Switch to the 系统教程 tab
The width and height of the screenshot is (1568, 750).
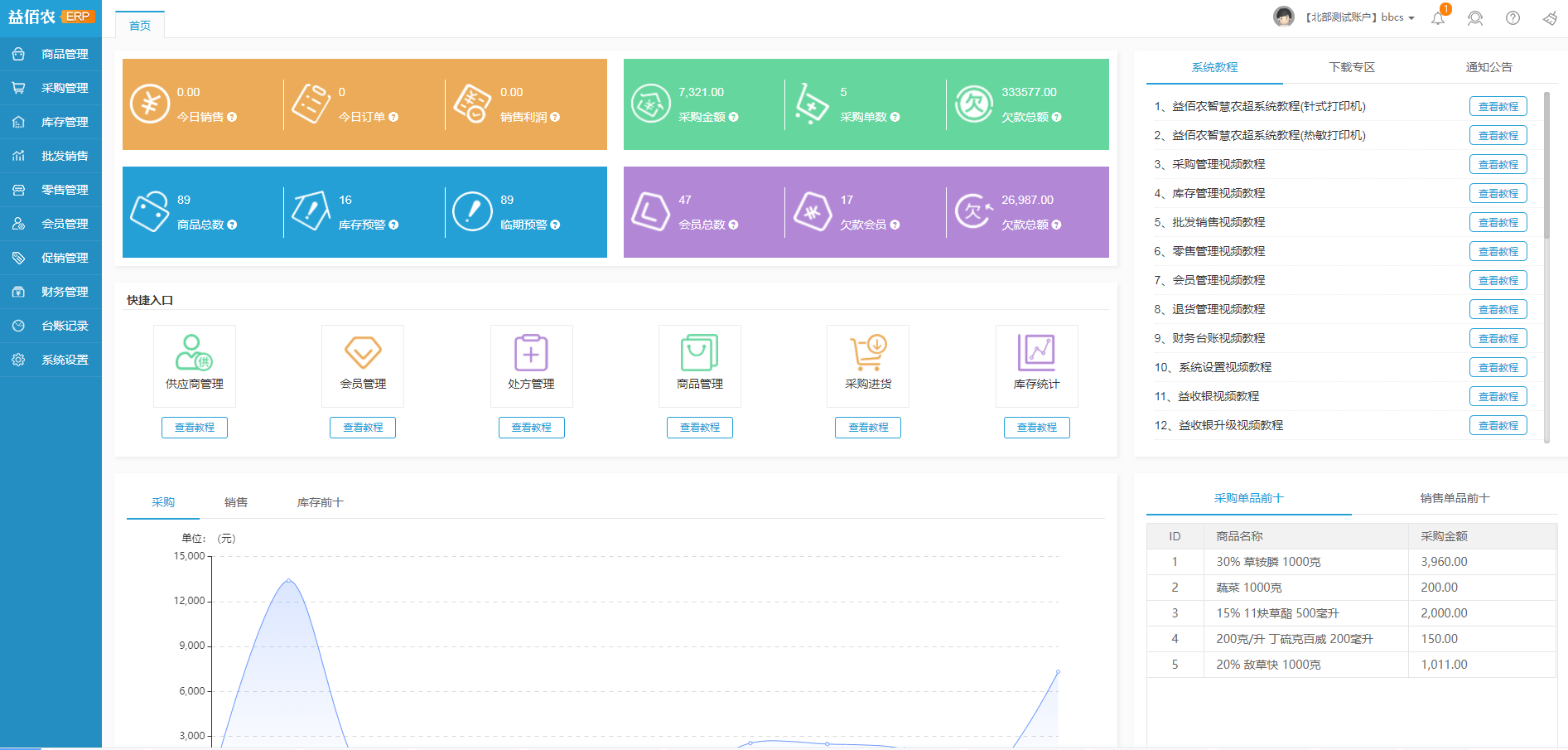[1214, 67]
